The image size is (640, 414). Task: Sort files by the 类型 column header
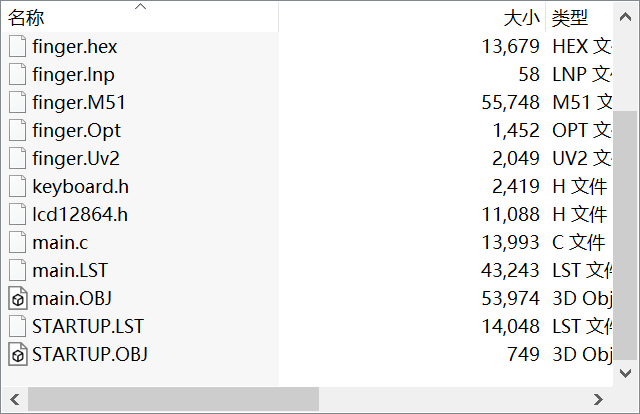(x=570, y=18)
